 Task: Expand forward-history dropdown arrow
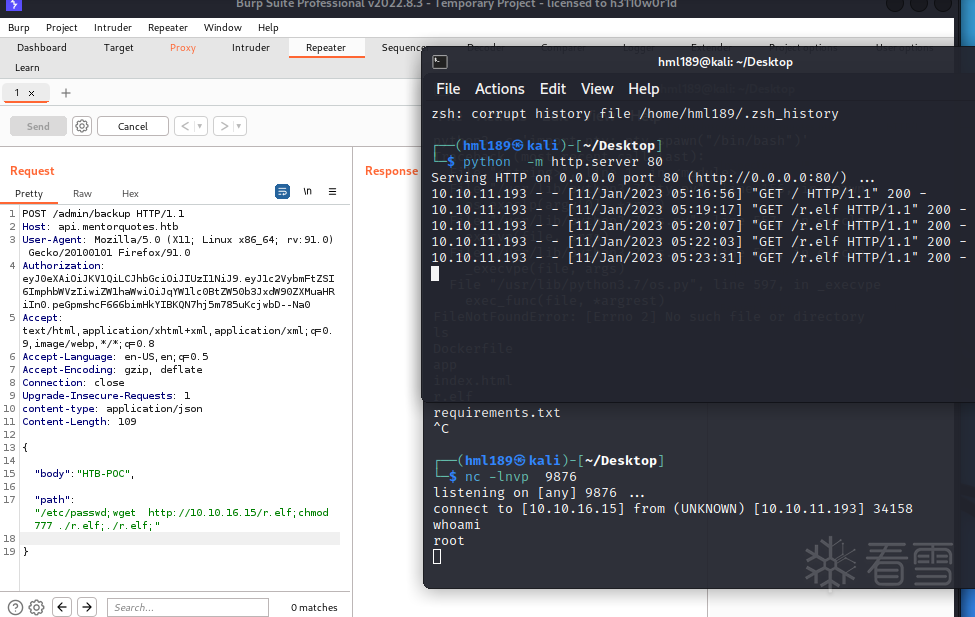239,126
